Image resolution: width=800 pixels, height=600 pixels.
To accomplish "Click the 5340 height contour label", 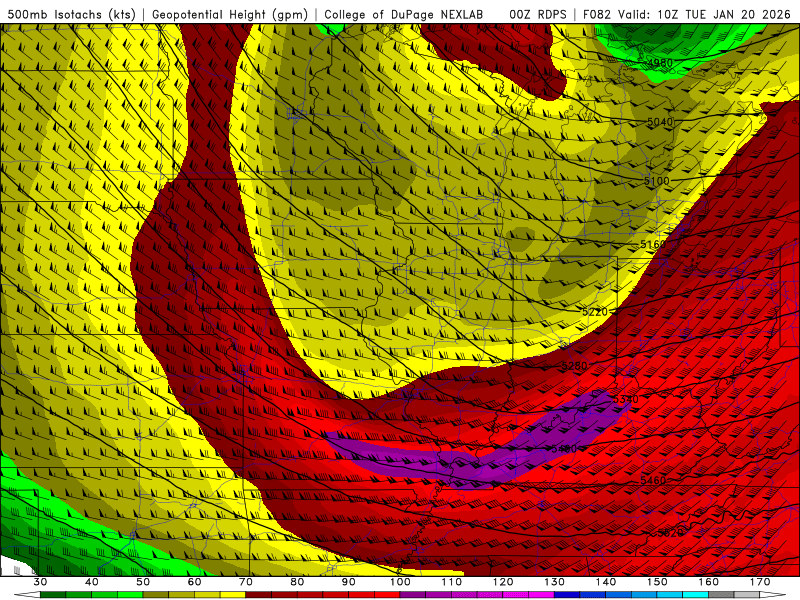I will pos(625,398).
